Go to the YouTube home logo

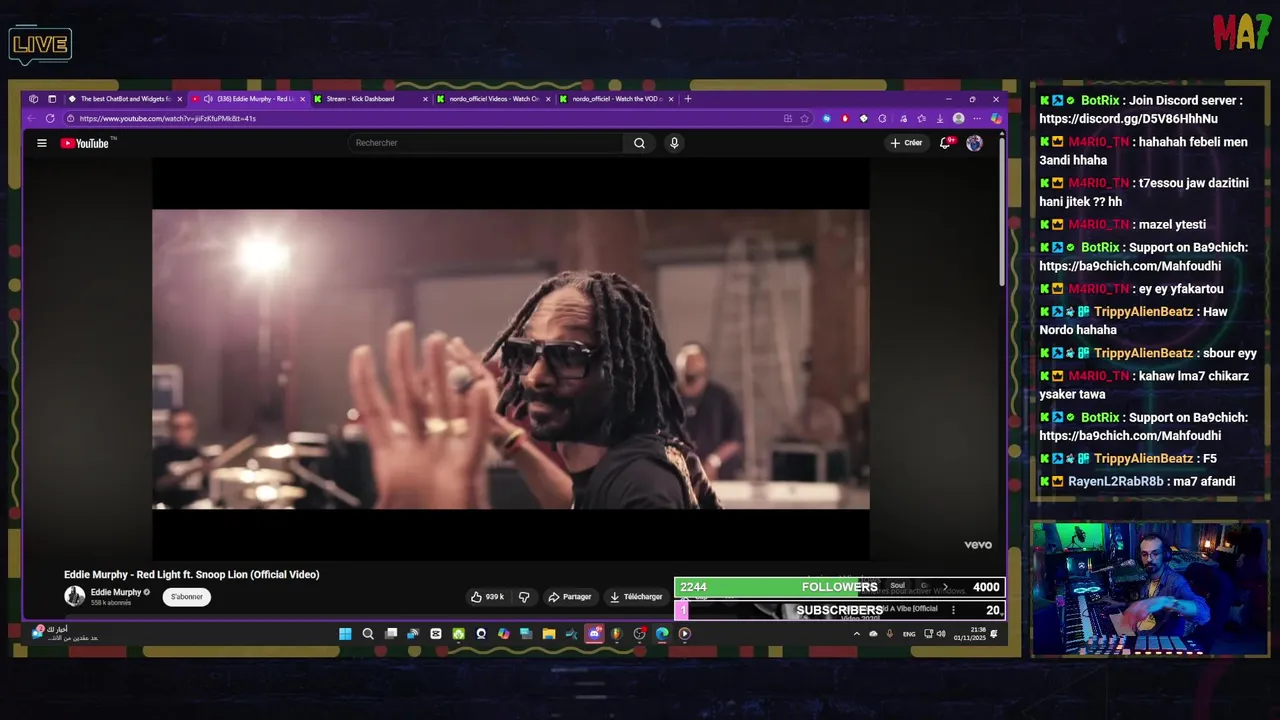click(87, 143)
